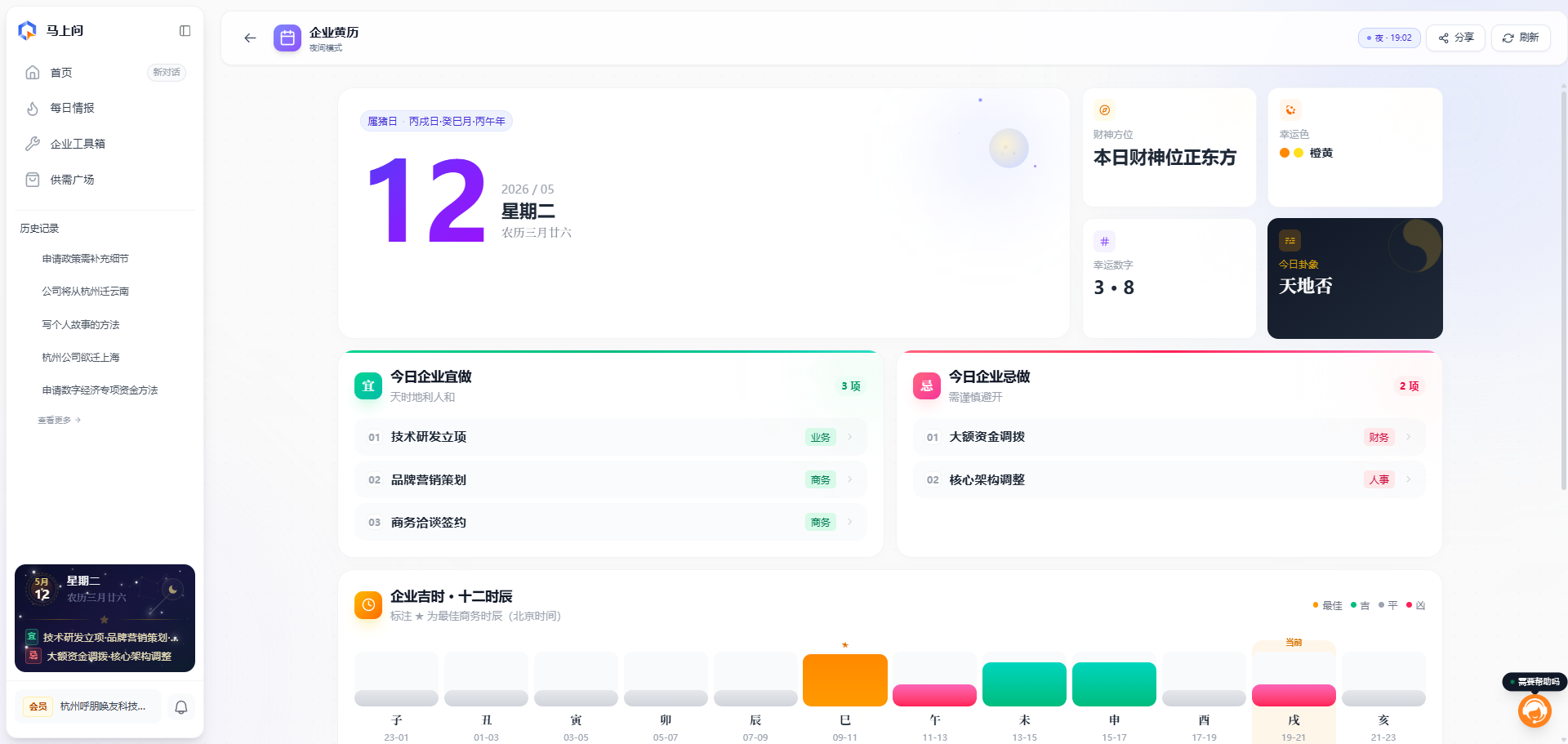Open the 本日财神位正东方 card
The width and height of the screenshot is (1568, 744).
point(1169,148)
